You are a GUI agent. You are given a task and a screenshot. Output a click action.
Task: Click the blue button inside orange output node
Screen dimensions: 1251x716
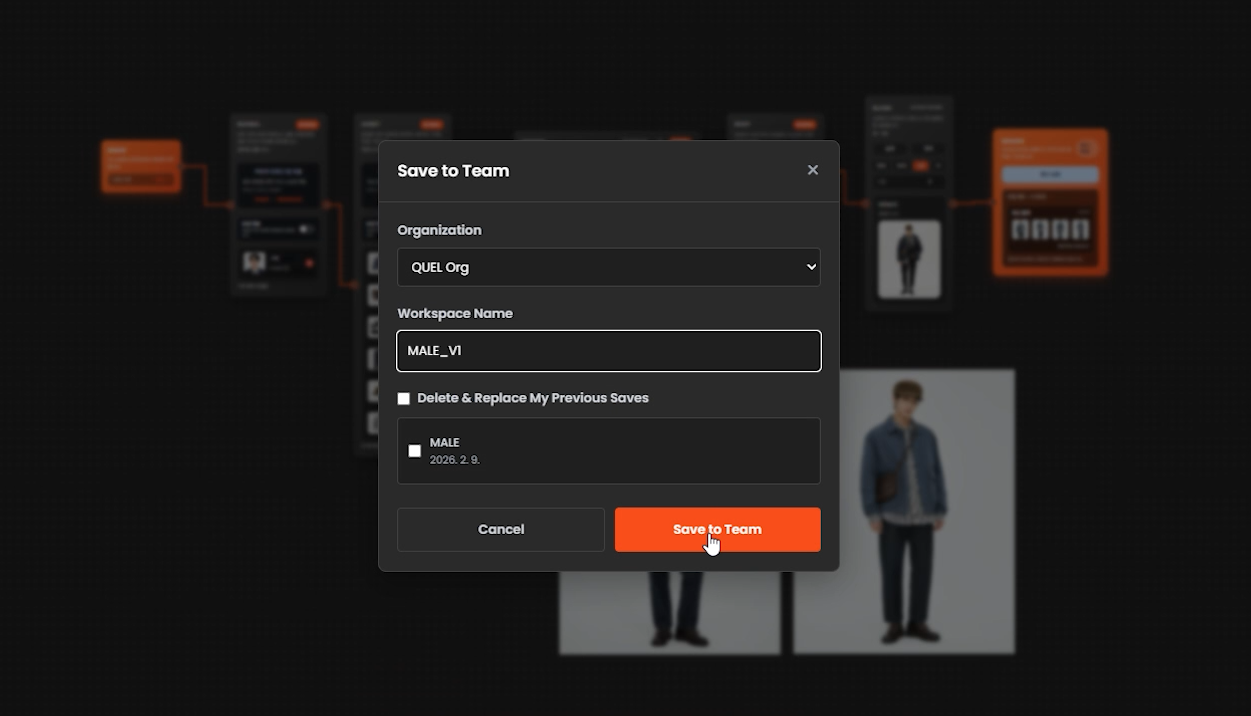(x=1050, y=174)
